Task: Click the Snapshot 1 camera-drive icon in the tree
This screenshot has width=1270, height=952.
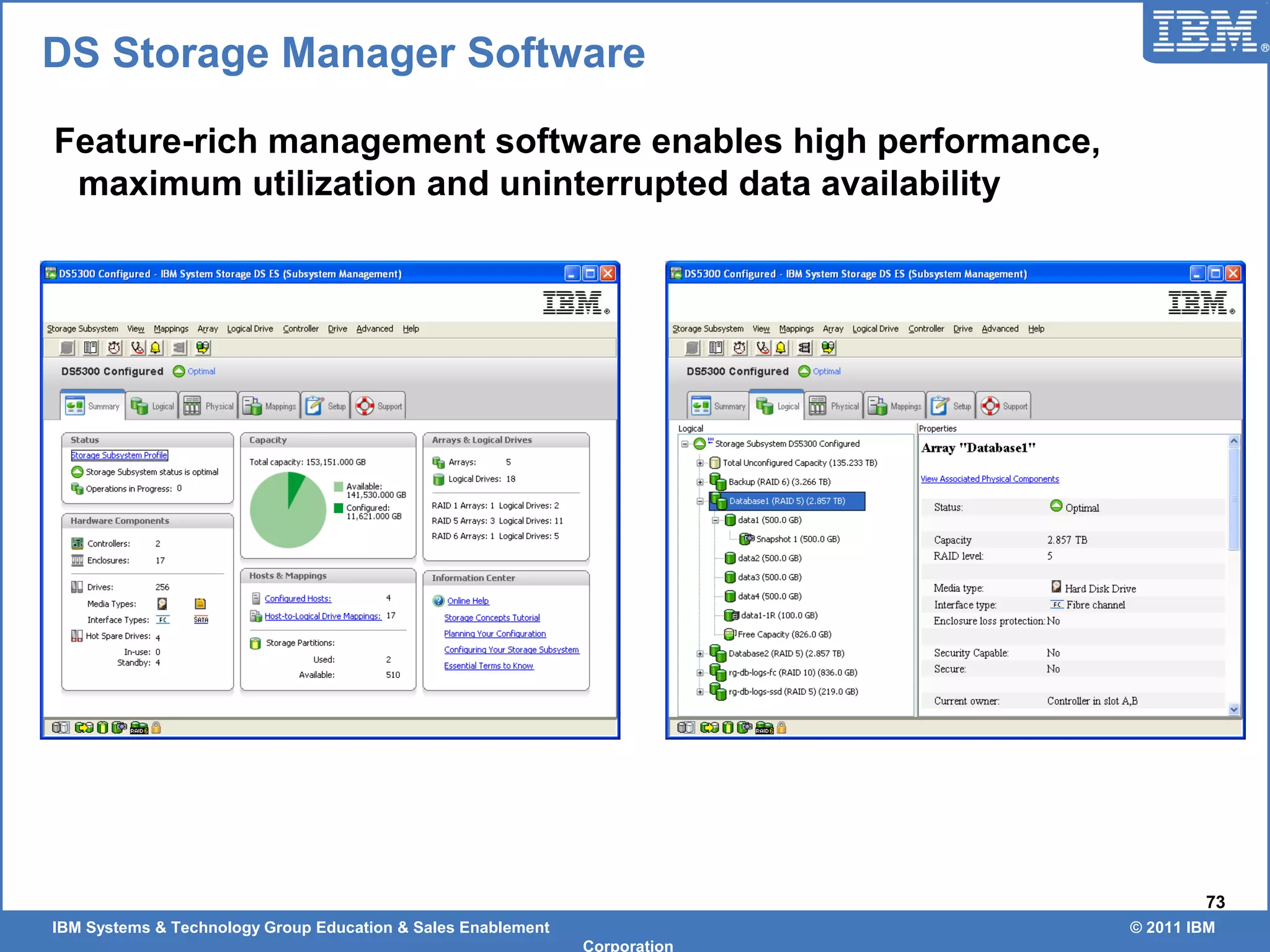Action: click(747, 539)
